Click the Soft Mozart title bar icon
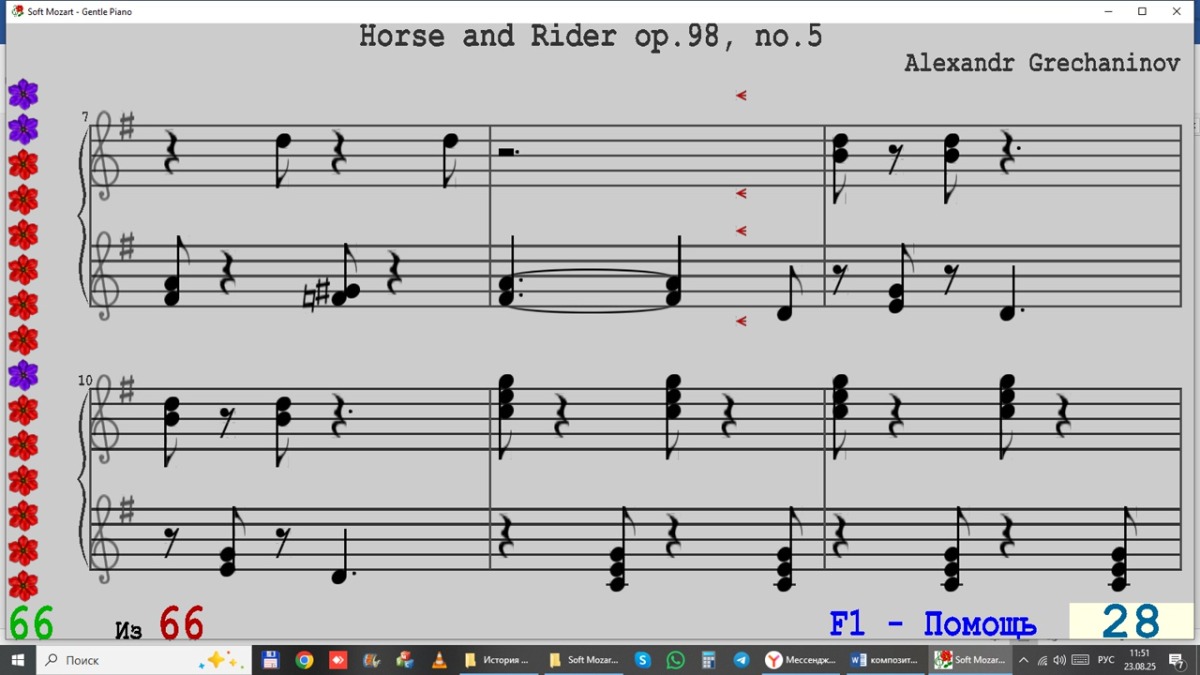1200x675 pixels. tap(17, 11)
